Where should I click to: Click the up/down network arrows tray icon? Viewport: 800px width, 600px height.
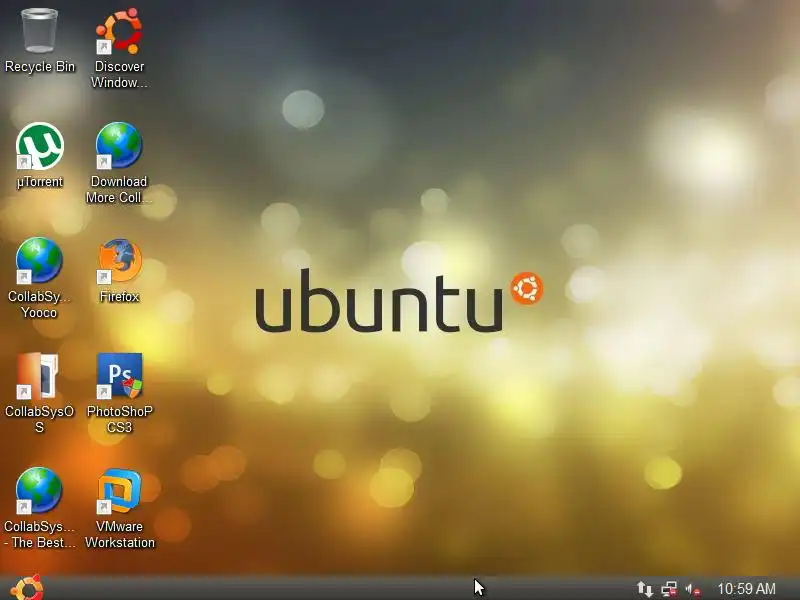[644, 589]
